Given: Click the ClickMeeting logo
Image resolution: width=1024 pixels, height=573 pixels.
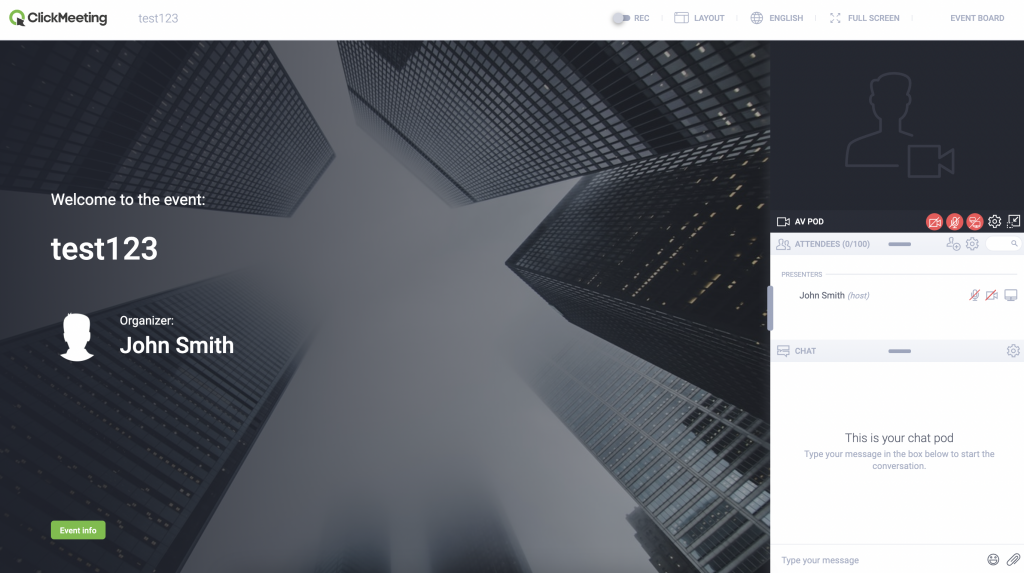Looking at the screenshot, I should [x=58, y=18].
